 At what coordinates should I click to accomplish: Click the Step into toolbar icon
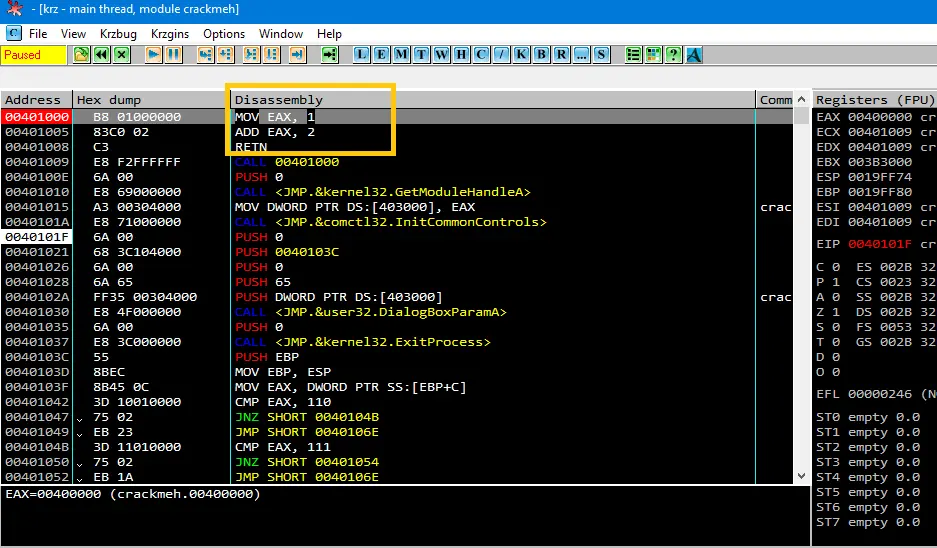pyautogui.click(x=206, y=55)
